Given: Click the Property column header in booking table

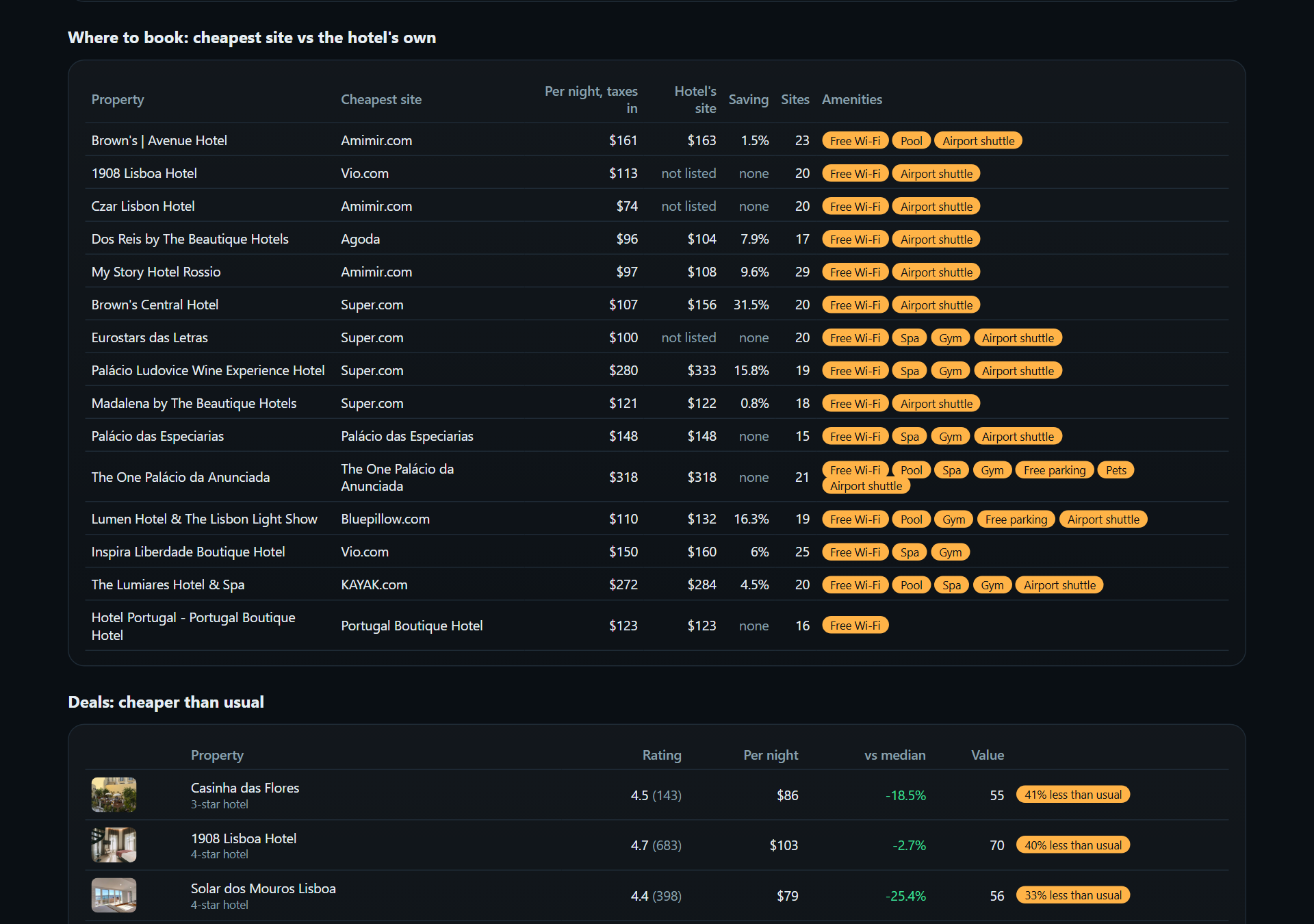Looking at the screenshot, I should 118,99.
